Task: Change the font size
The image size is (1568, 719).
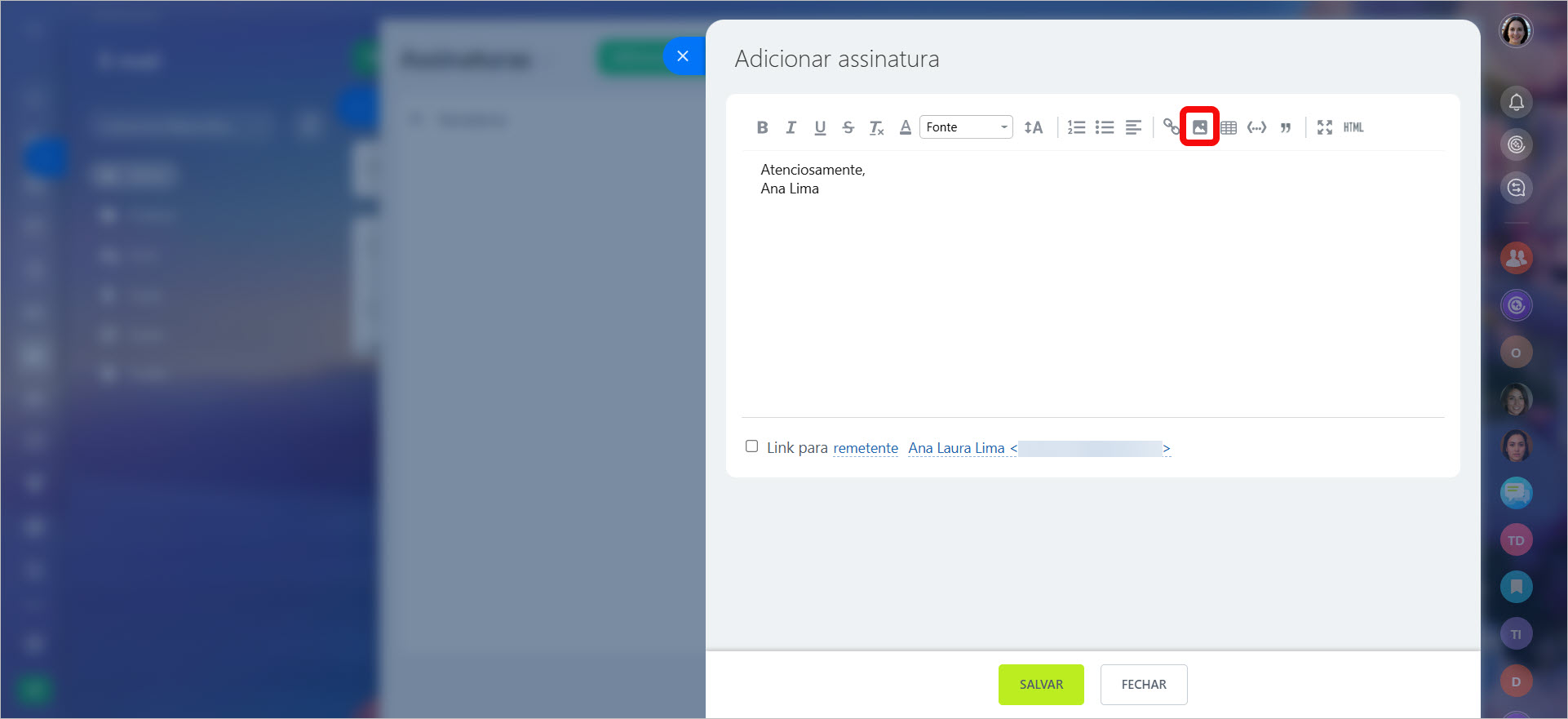Action: click(x=1034, y=127)
